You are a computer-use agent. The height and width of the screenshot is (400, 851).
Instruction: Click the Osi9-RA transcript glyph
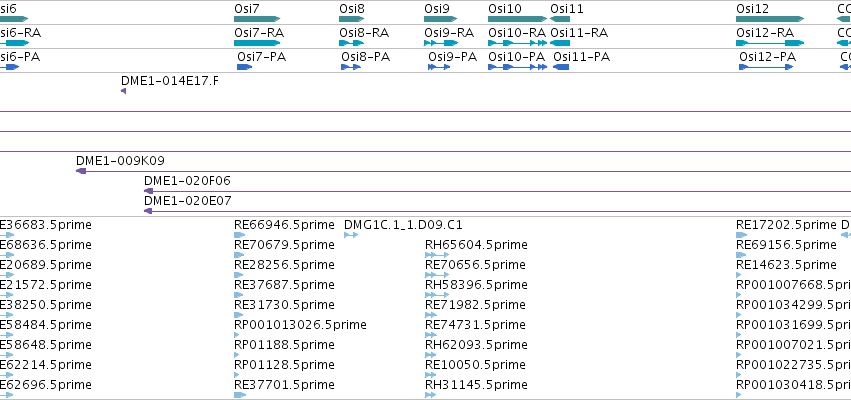click(x=441, y=43)
